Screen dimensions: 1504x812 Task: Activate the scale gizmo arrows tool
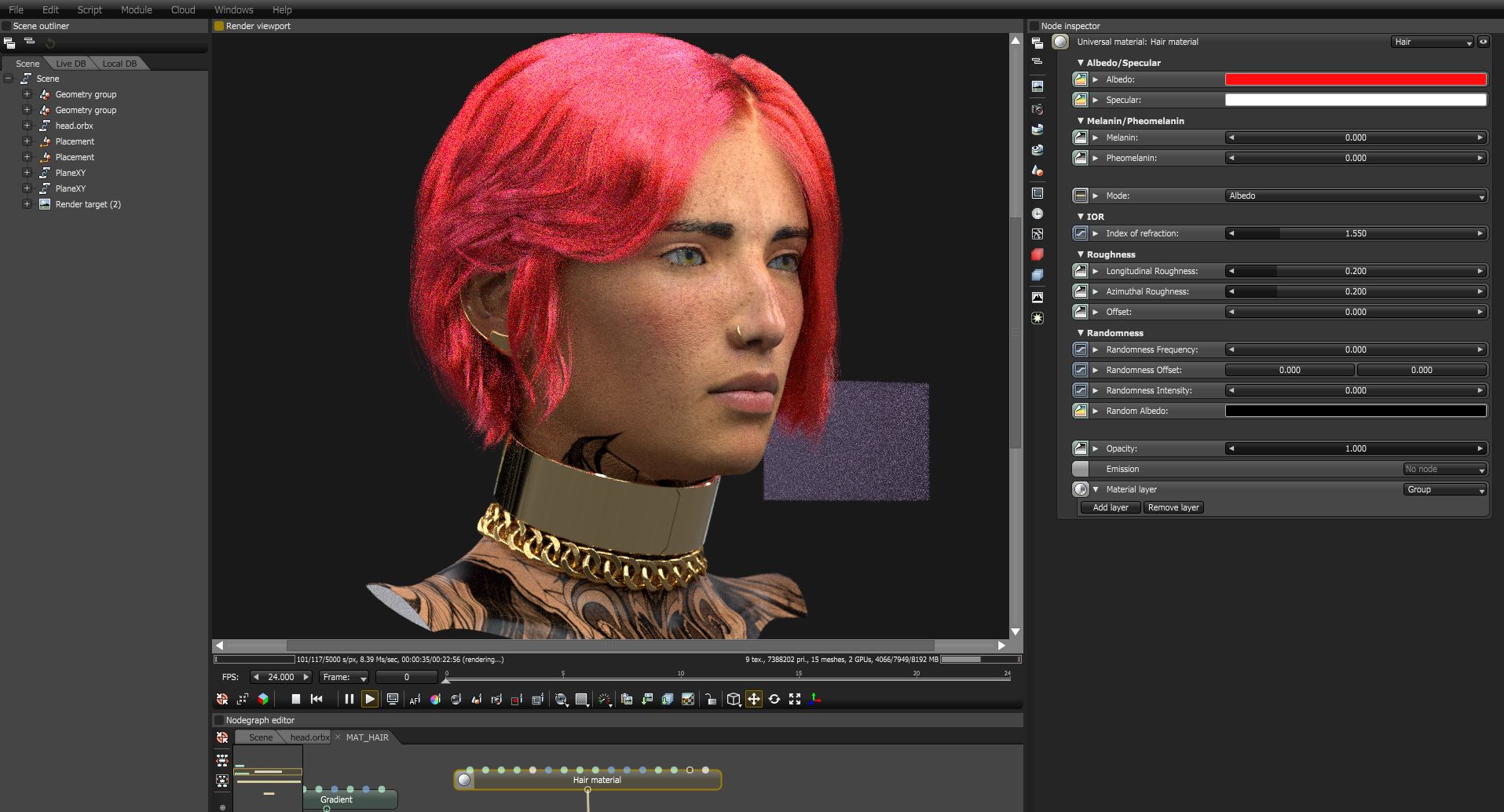795,699
